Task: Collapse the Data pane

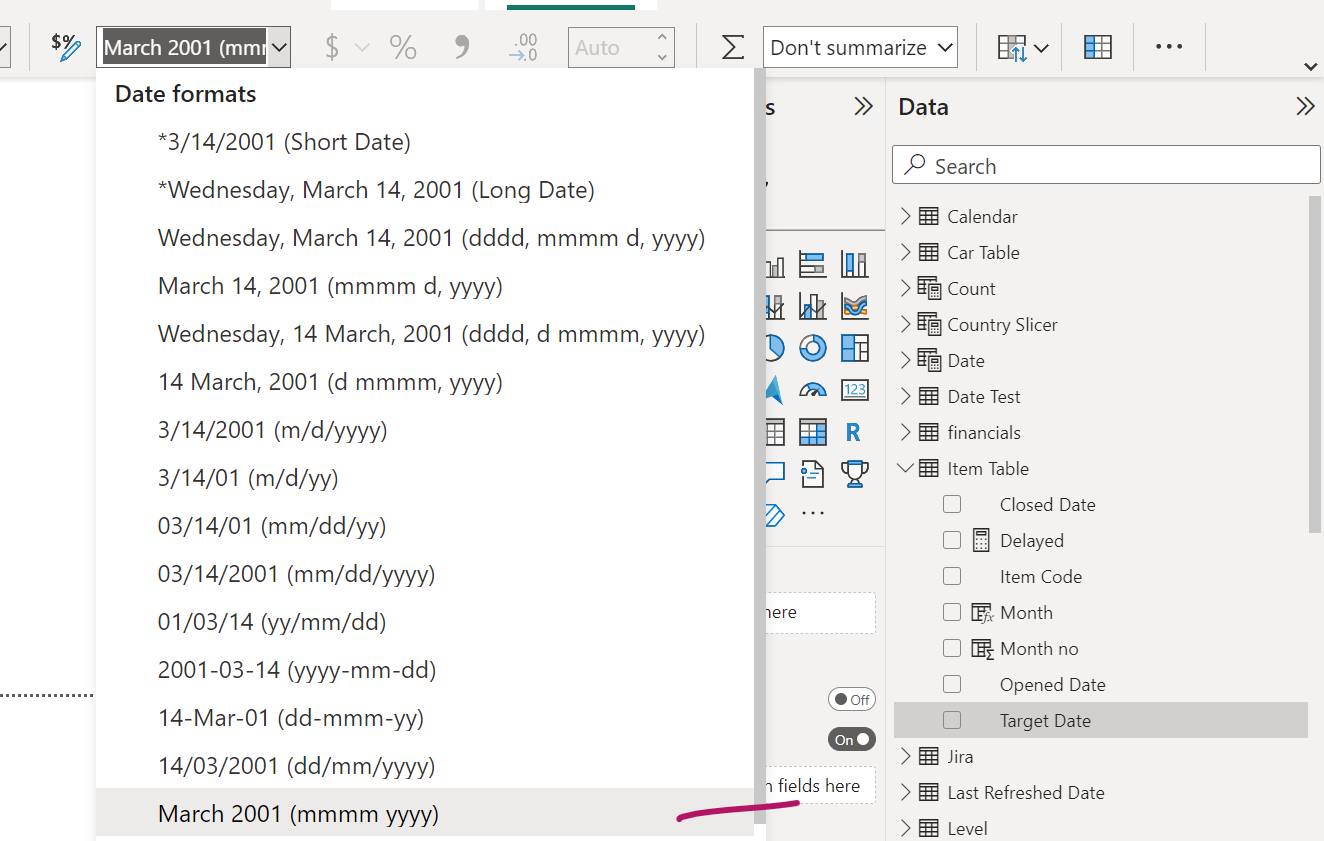Action: click(1305, 107)
